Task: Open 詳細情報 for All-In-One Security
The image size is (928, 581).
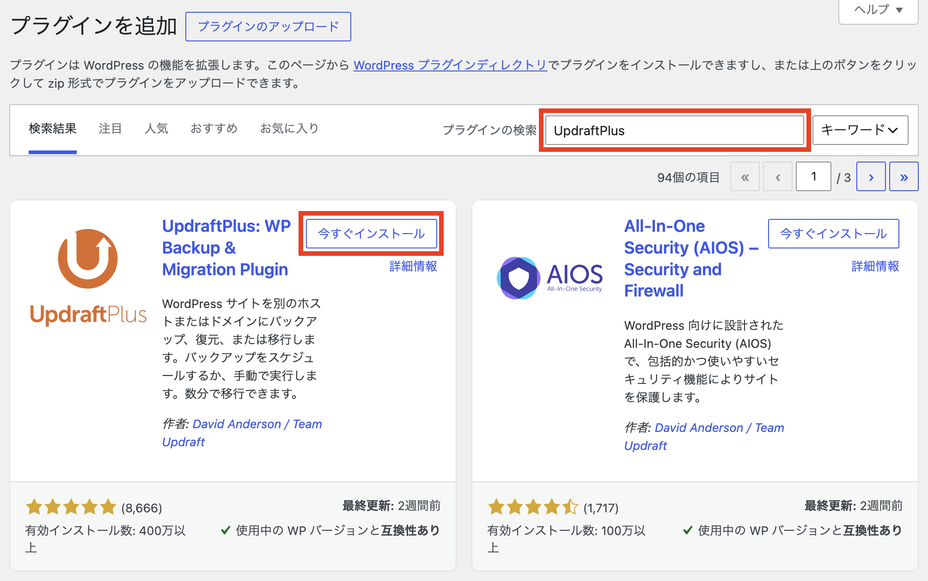Action: [x=875, y=266]
